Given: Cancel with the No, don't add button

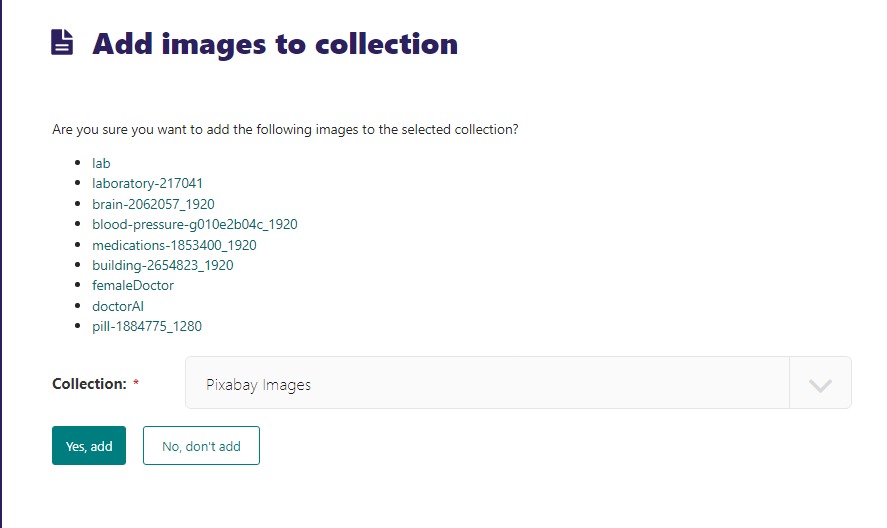Looking at the screenshot, I should pyautogui.click(x=201, y=446).
